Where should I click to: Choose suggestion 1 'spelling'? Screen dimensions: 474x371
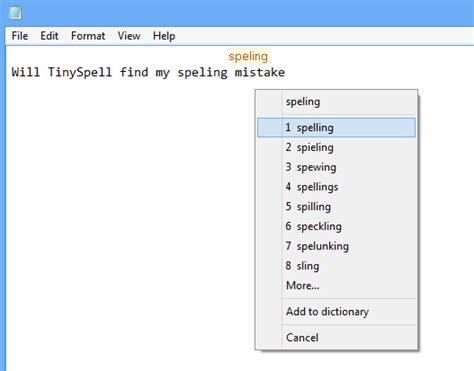click(336, 127)
